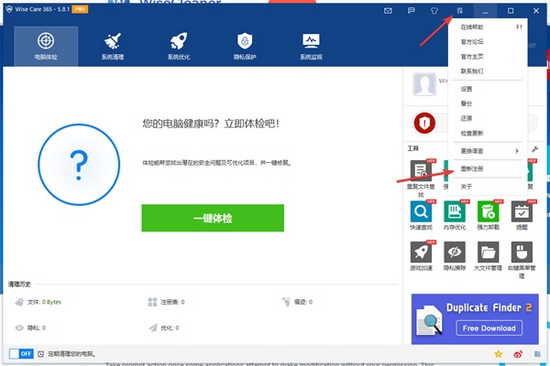Image resolution: width=550 pixels, height=366 pixels.
Task: Open 官方主页 in the menu
Action: tap(488, 56)
